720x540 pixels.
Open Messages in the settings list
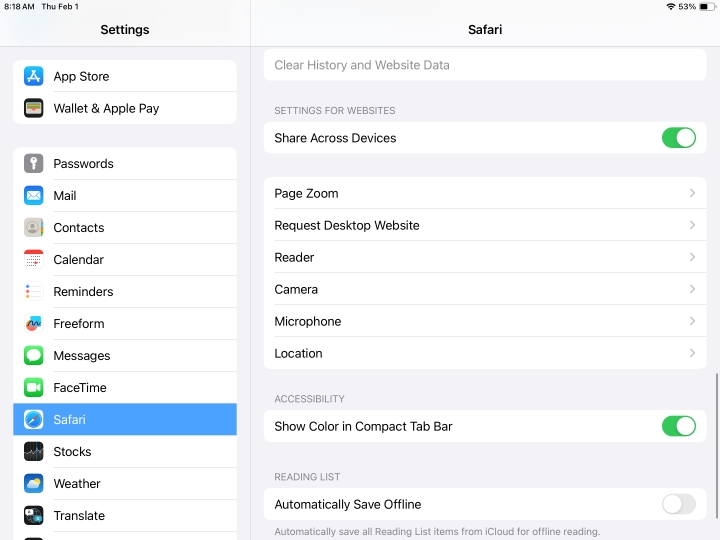click(125, 355)
